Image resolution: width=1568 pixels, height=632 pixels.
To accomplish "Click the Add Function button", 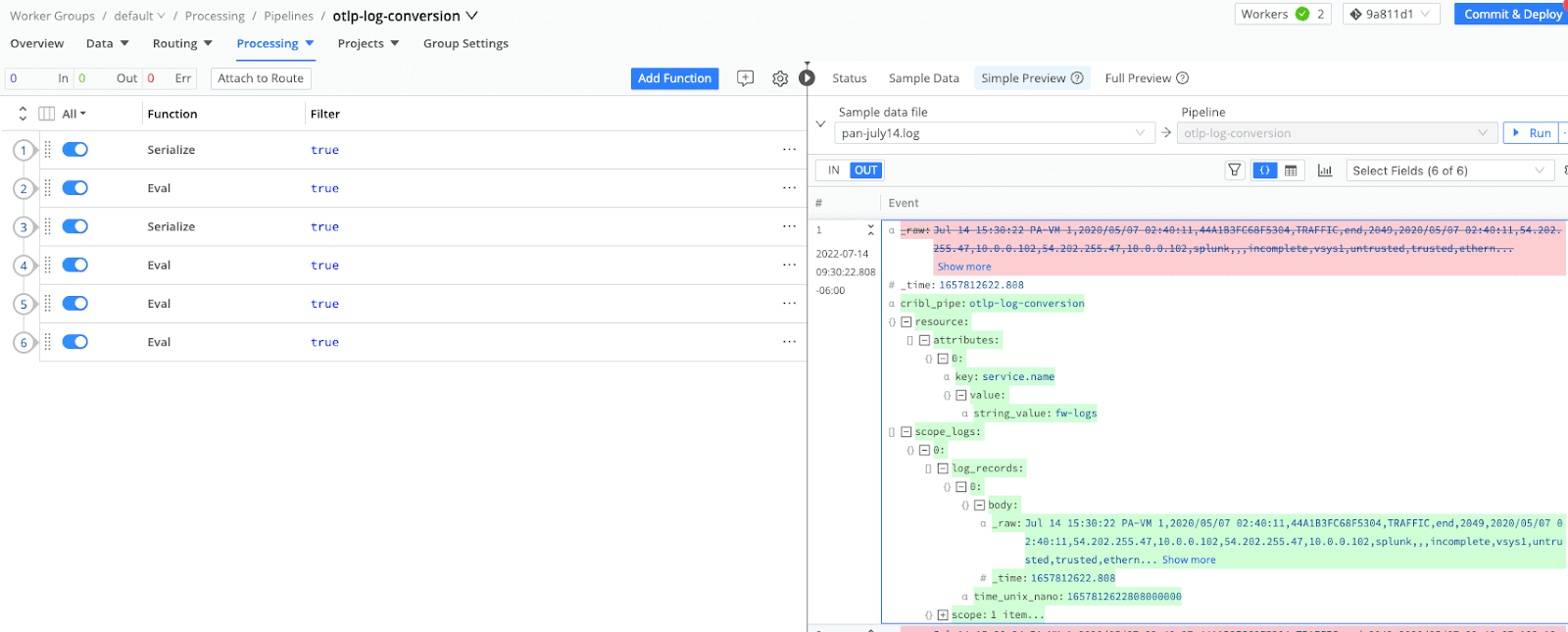I will (674, 78).
